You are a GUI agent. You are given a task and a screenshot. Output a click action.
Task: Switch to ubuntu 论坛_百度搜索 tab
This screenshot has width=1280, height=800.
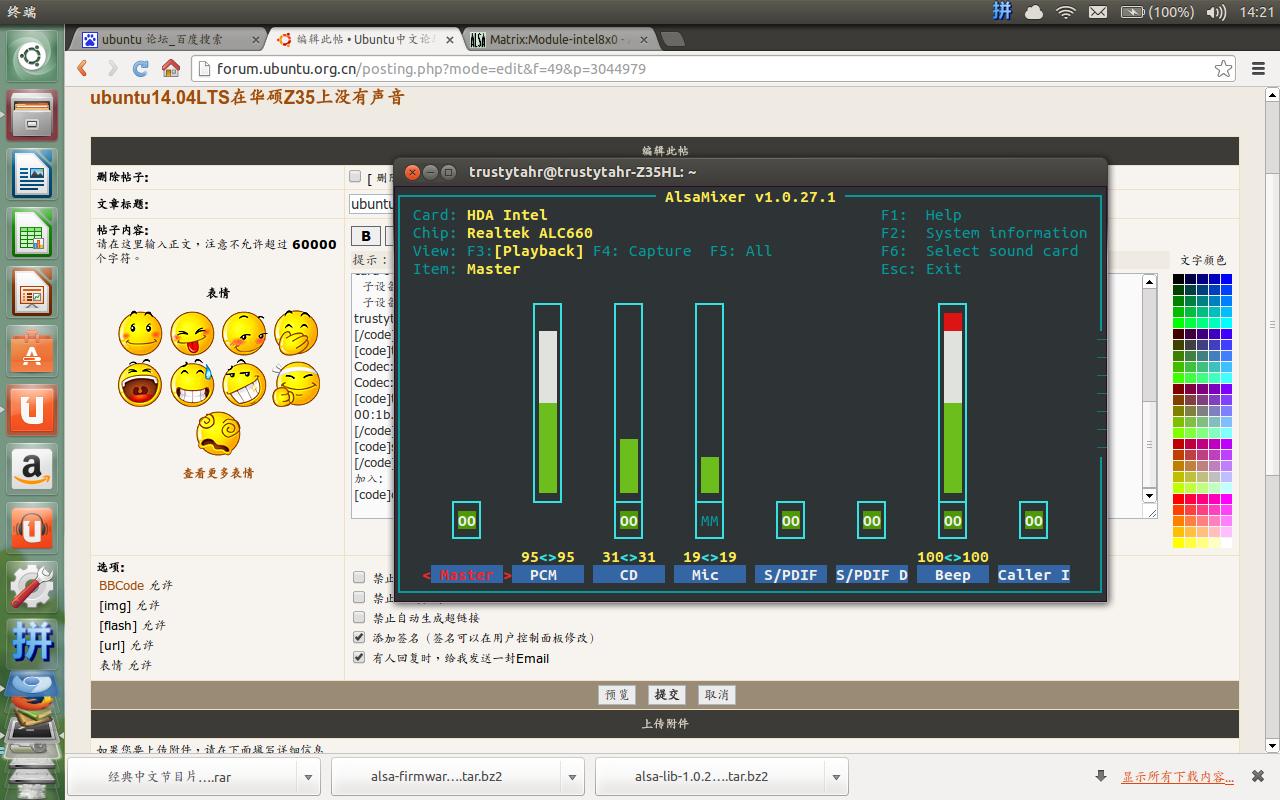click(x=170, y=40)
